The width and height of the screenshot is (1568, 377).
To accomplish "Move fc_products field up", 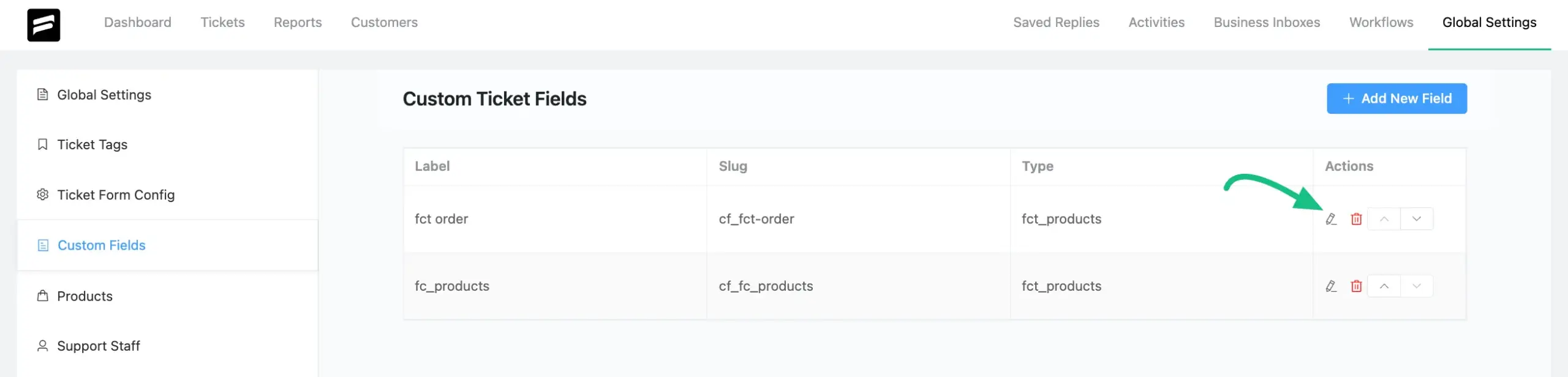I will pos(1384,286).
